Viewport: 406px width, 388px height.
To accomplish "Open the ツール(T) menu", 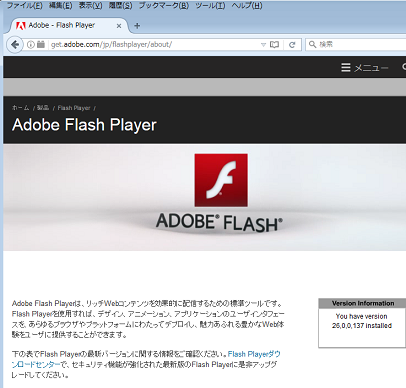I will pos(210,5).
